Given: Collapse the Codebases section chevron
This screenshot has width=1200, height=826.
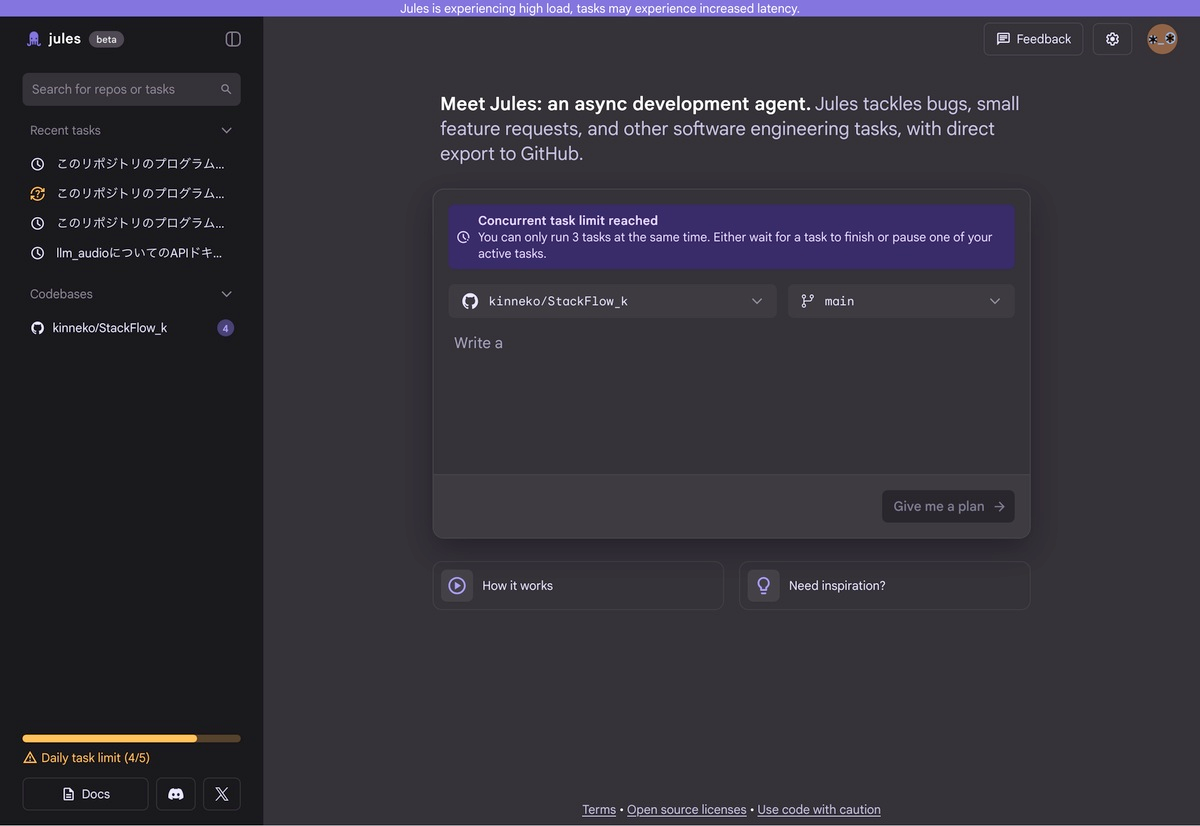Looking at the screenshot, I should [227, 294].
